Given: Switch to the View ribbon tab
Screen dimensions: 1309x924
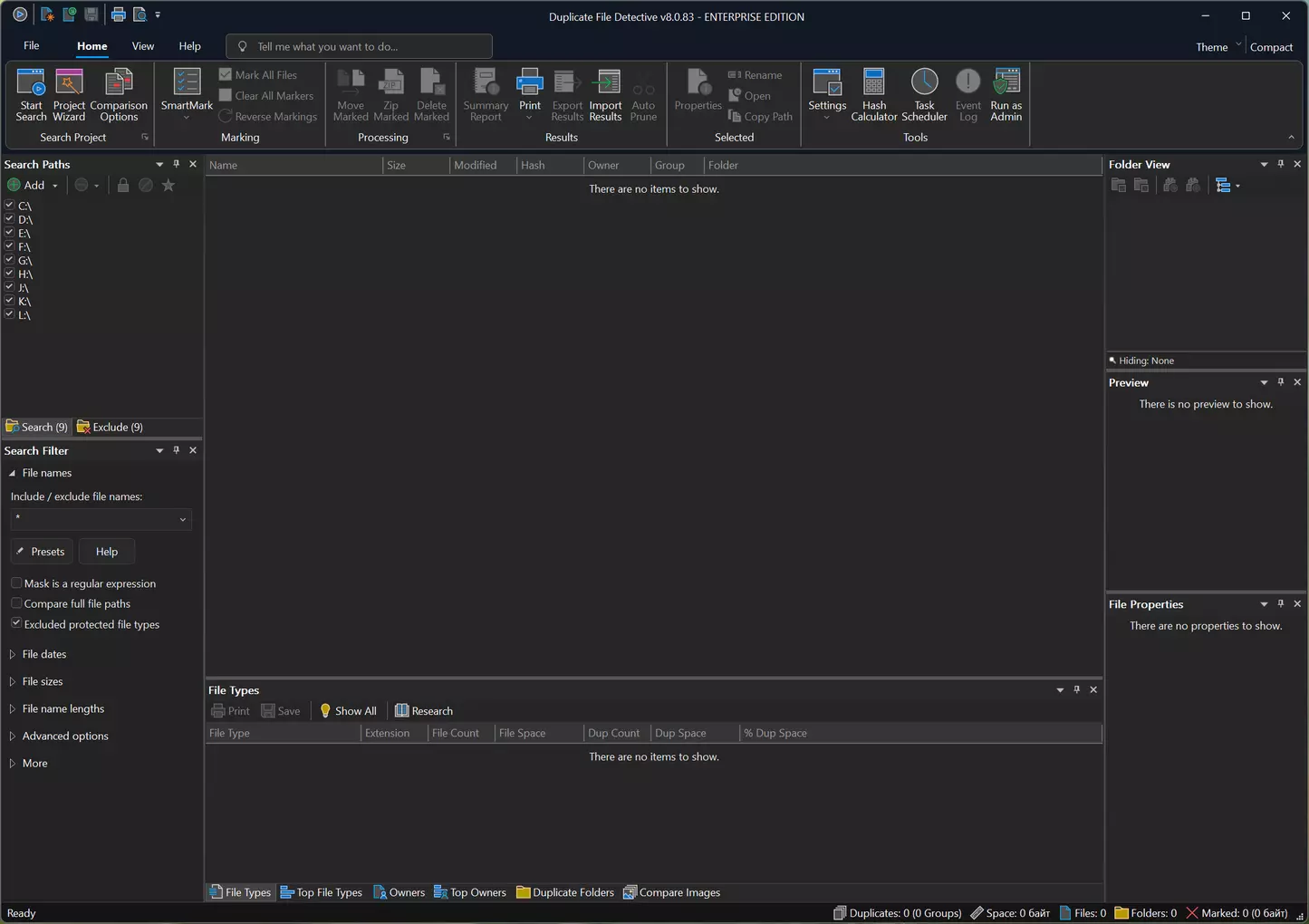Looking at the screenshot, I should pyautogui.click(x=143, y=46).
